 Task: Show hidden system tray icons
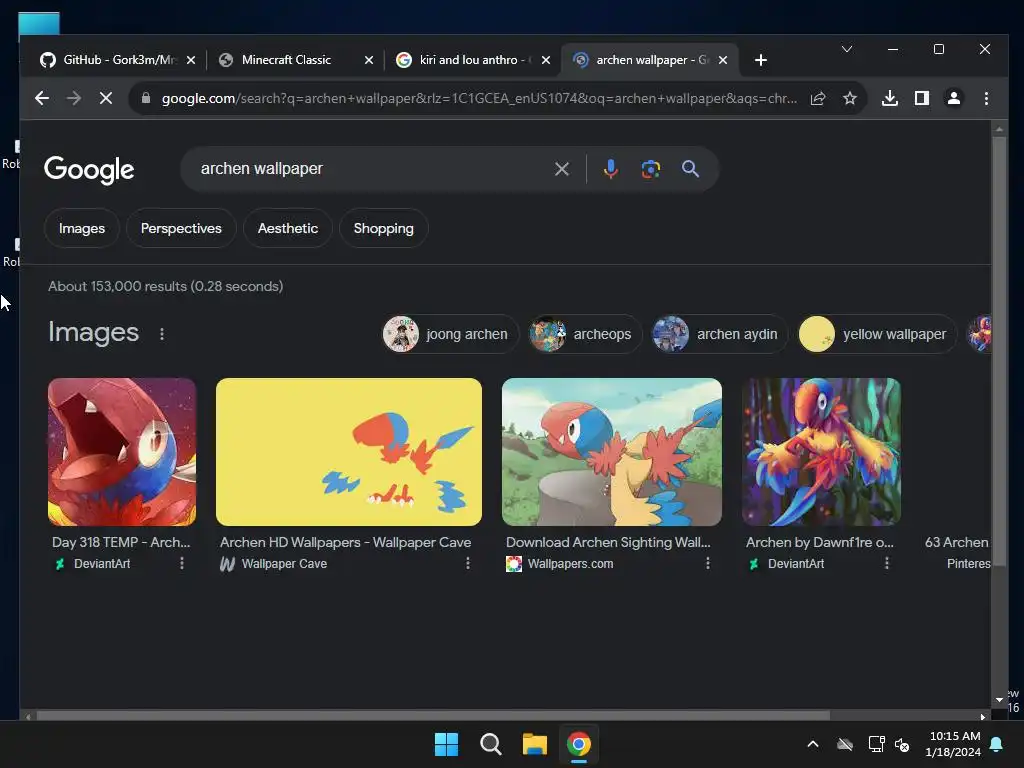[x=812, y=744]
